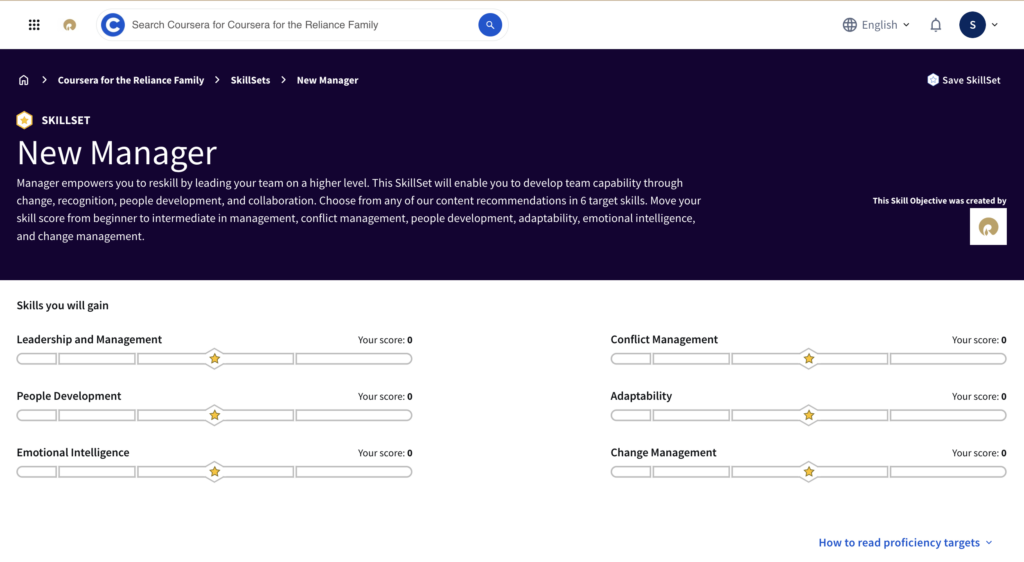Click People Development progress bar
1024x562 pixels.
(214, 415)
